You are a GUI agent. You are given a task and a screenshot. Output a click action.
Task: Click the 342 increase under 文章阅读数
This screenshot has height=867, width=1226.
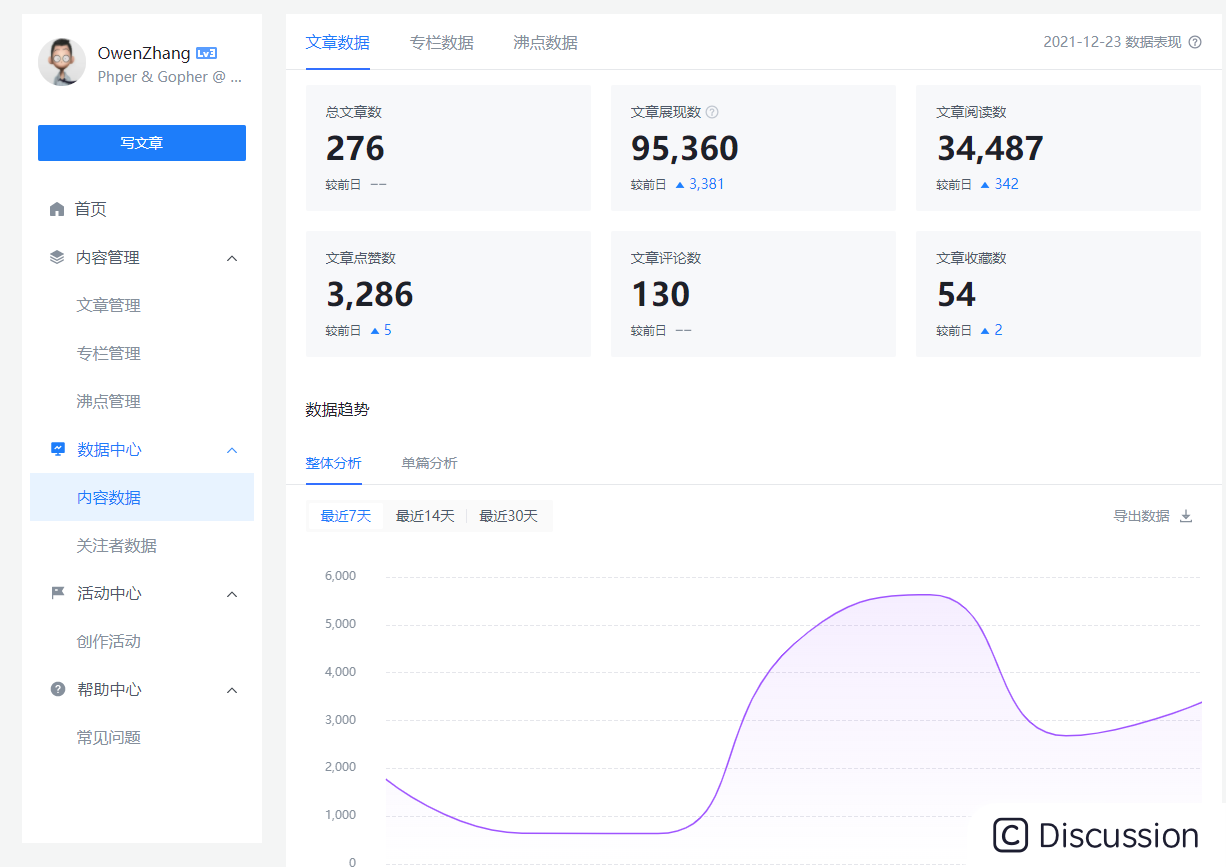coord(1000,184)
